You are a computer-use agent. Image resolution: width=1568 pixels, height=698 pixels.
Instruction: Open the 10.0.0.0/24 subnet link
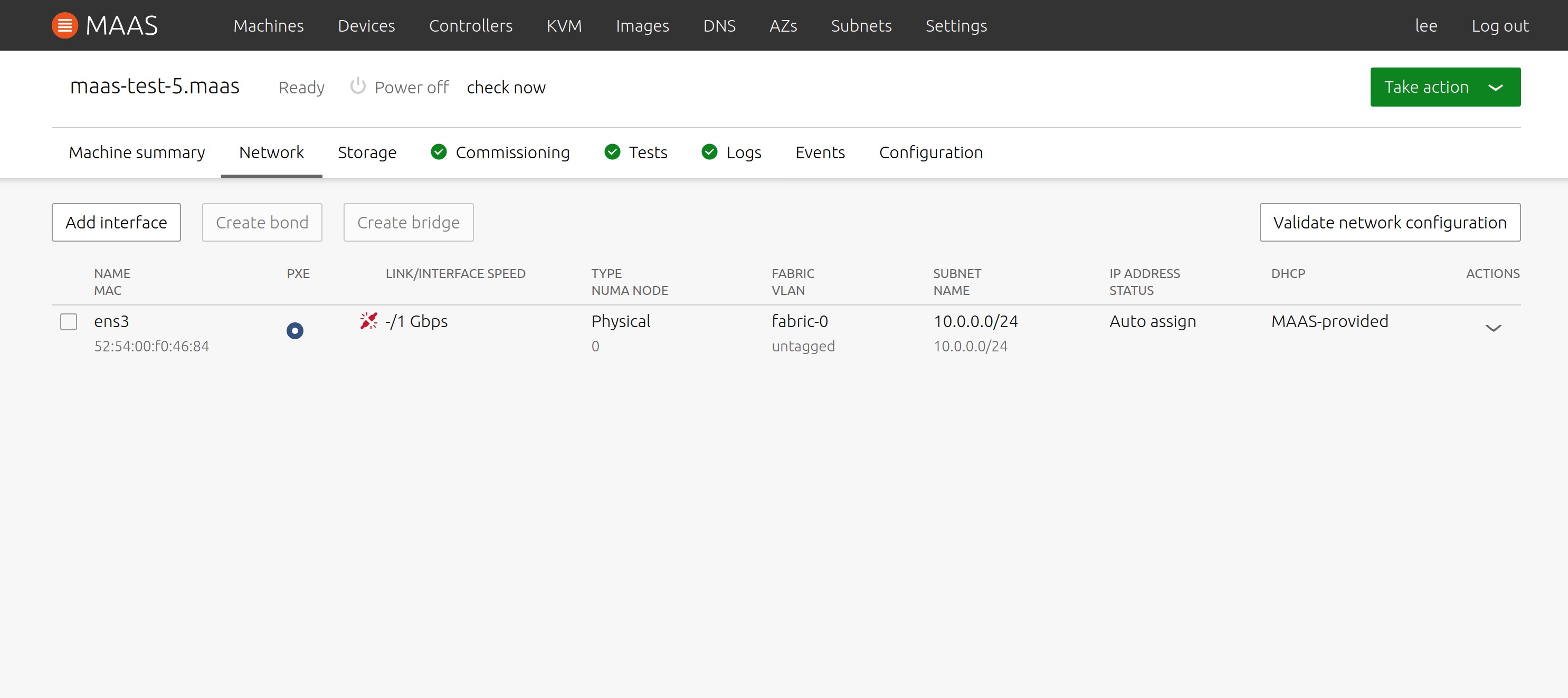pyautogui.click(x=975, y=321)
